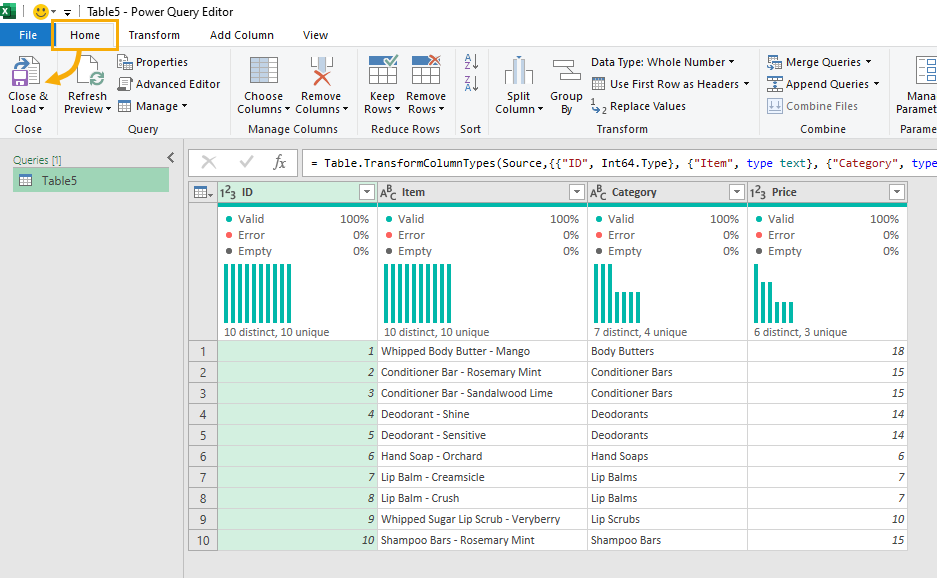Click cell 'Conditioner Bar - Sandalwood Lime'
Image resolution: width=937 pixels, height=578 pixels.
[x=482, y=393]
